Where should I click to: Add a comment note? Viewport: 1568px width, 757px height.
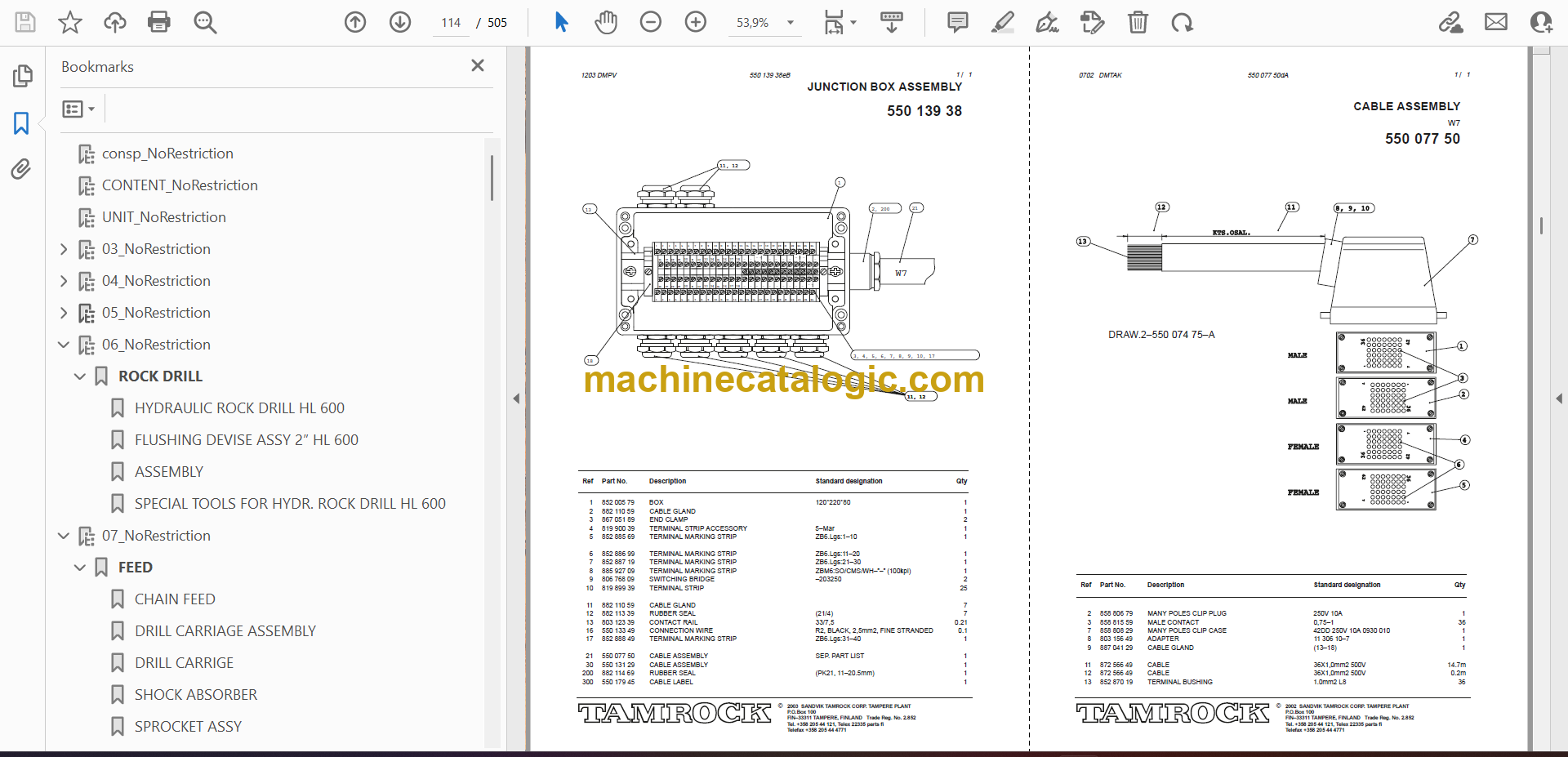958,22
